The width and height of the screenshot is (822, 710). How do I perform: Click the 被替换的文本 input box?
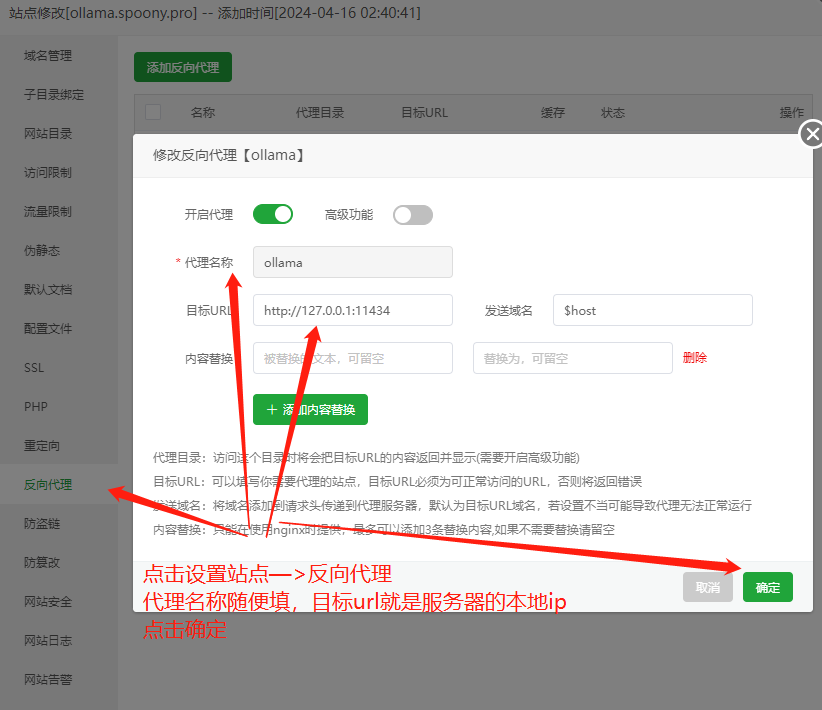pyautogui.click(x=352, y=358)
